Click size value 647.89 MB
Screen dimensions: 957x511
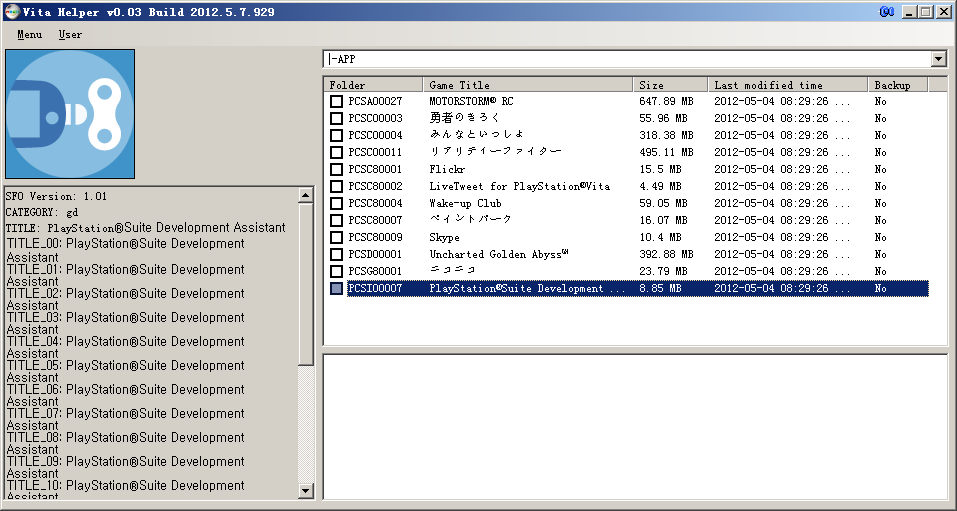click(666, 101)
